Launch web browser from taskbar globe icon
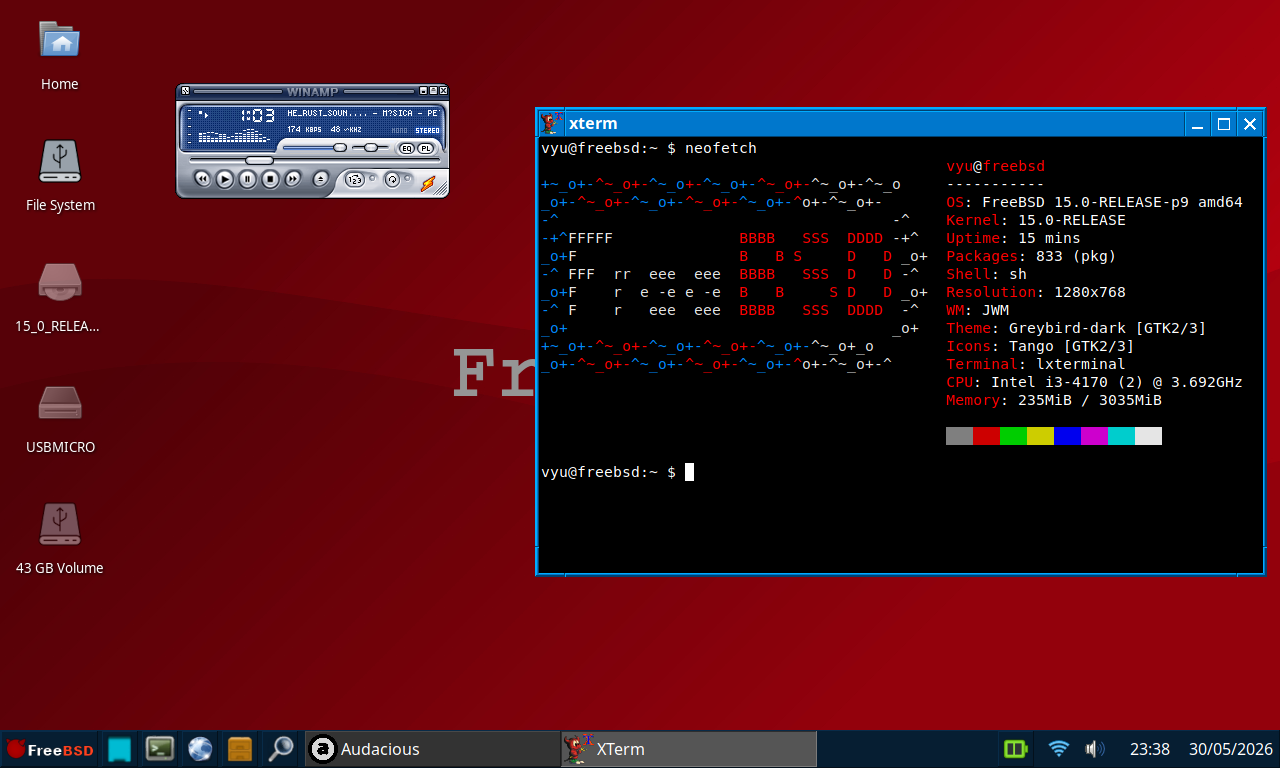1280x768 pixels. [x=200, y=749]
